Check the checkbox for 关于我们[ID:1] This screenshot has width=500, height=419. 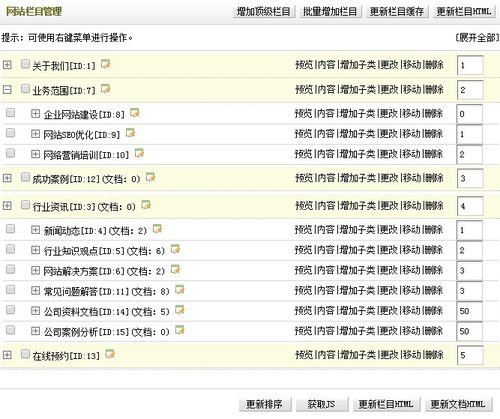(25, 64)
